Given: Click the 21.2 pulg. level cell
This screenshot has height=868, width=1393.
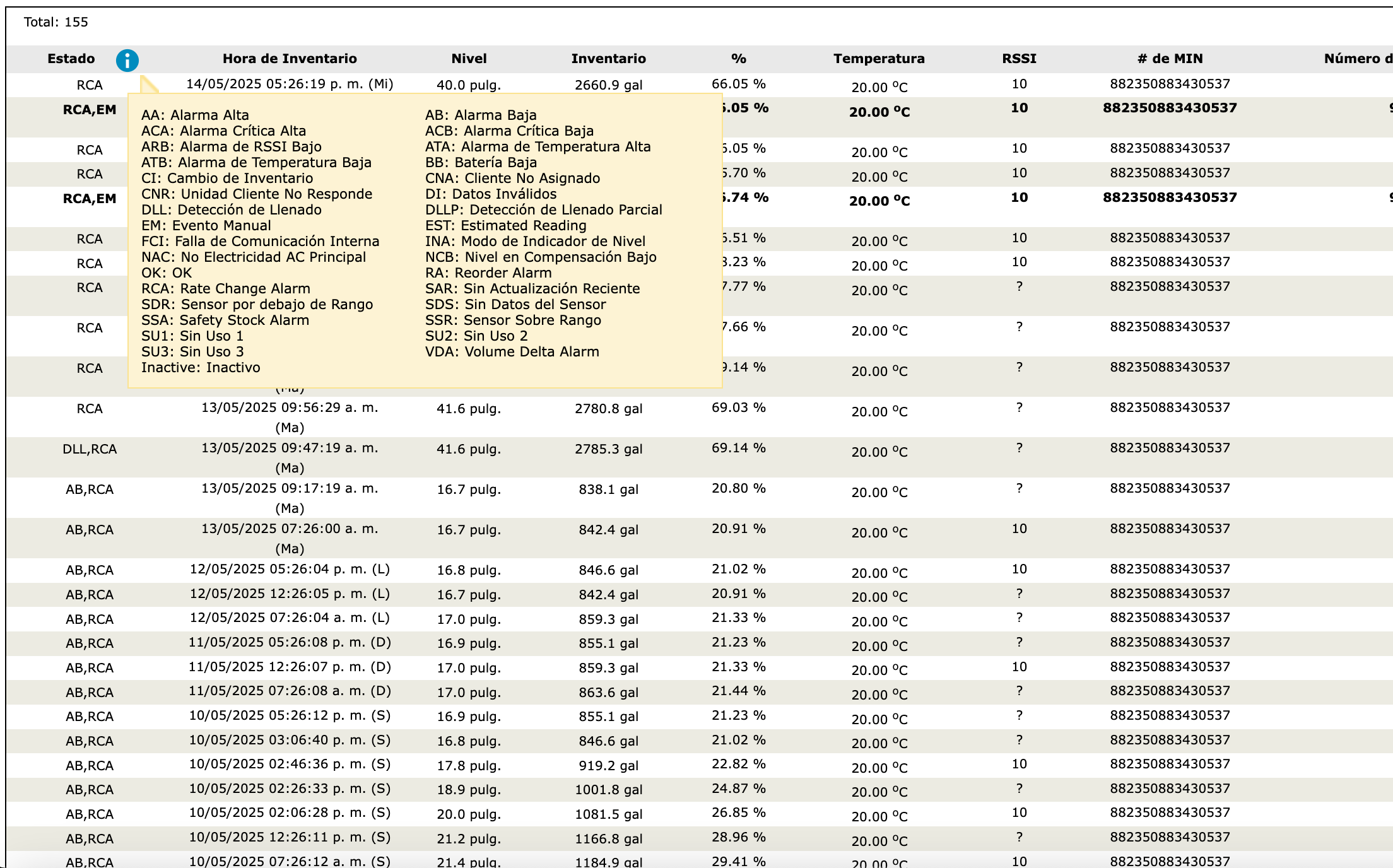Looking at the screenshot, I should [469, 839].
